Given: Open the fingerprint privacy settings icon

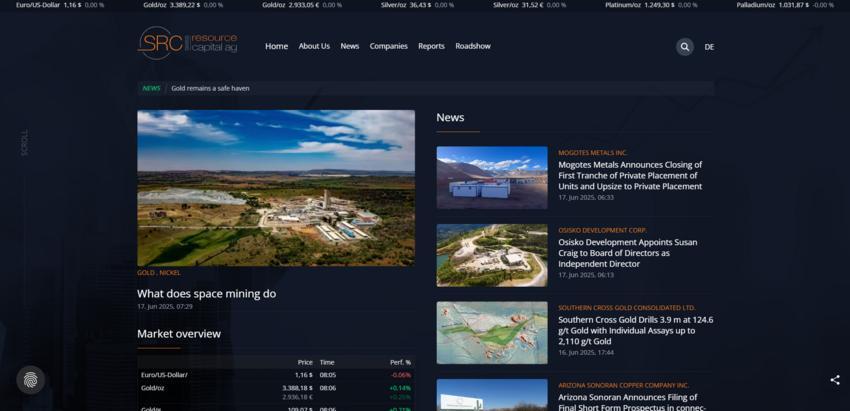Looking at the screenshot, I should (31, 380).
